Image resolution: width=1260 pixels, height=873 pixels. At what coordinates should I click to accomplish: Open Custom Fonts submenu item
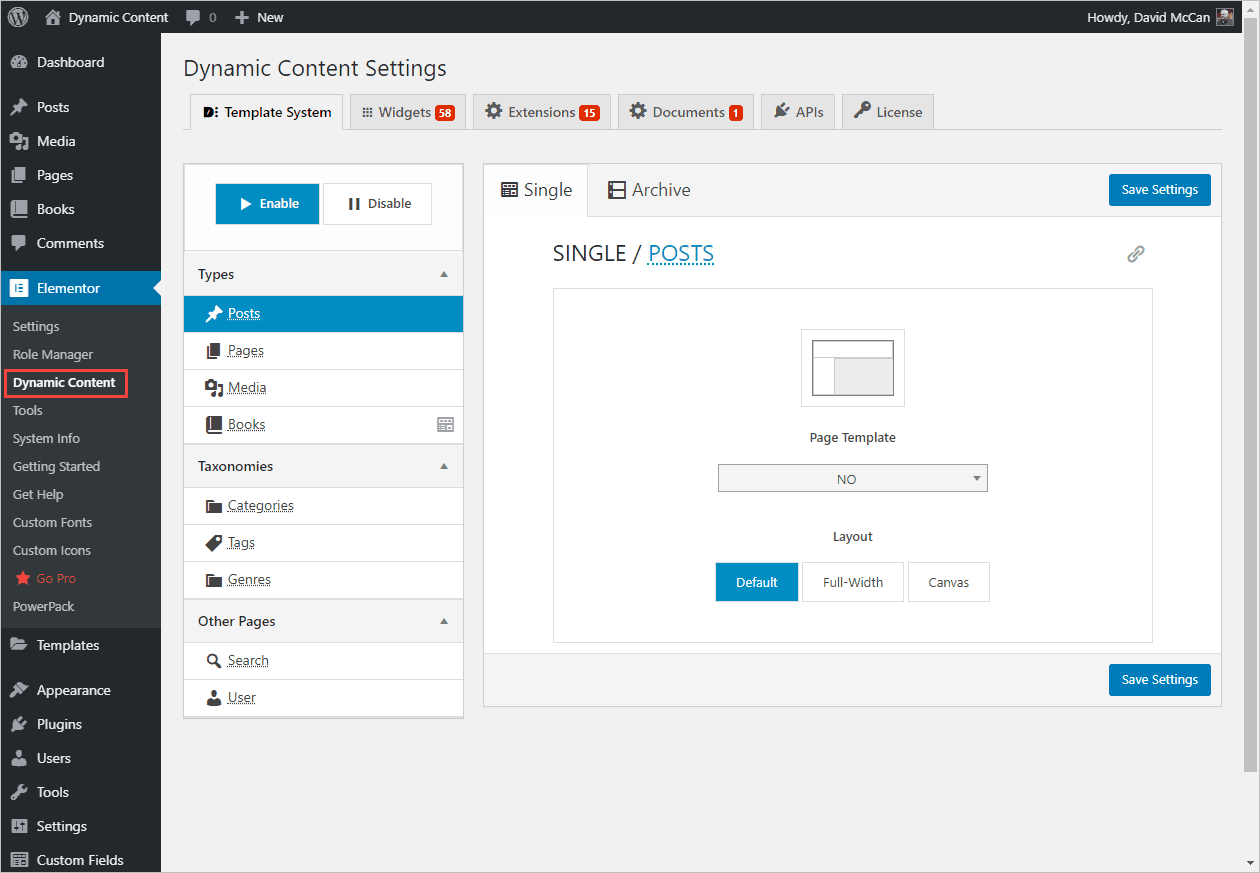[x=52, y=522]
